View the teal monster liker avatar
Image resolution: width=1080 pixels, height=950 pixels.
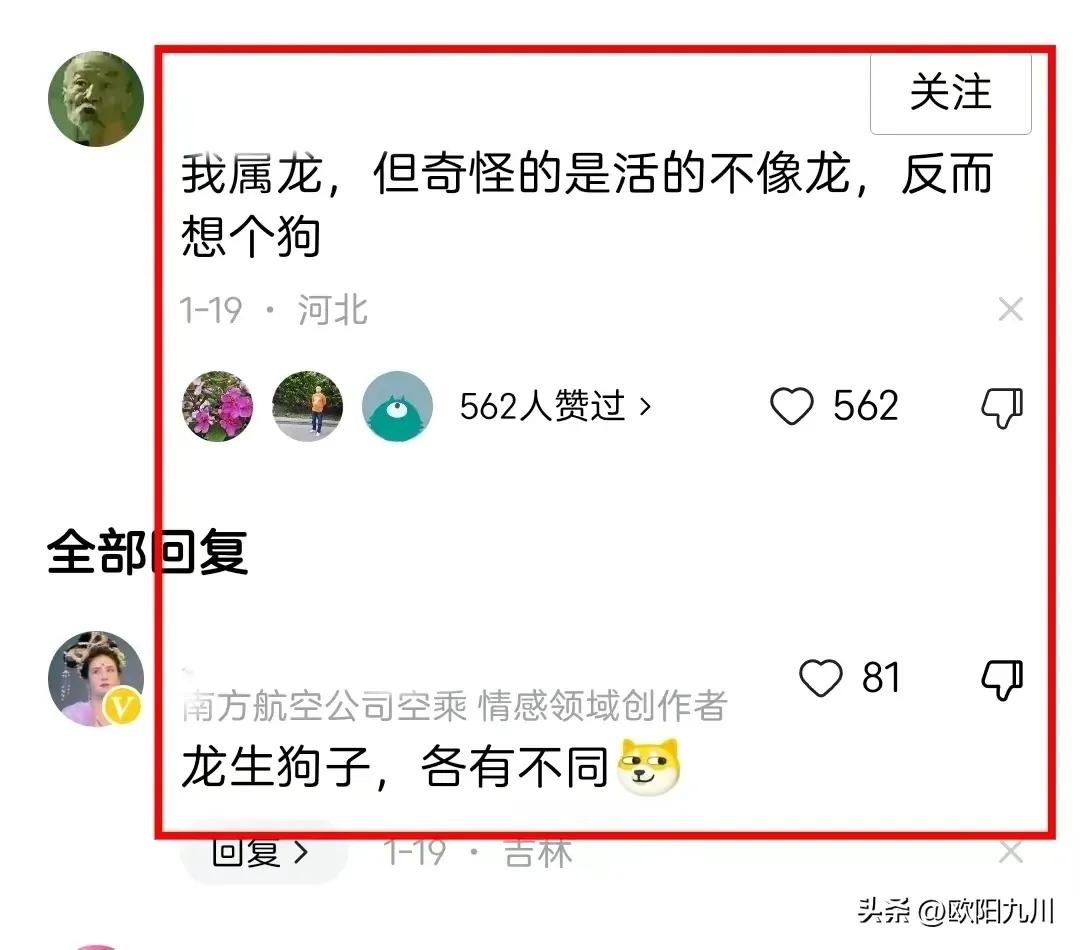pyautogui.click(x=397, y=406)
